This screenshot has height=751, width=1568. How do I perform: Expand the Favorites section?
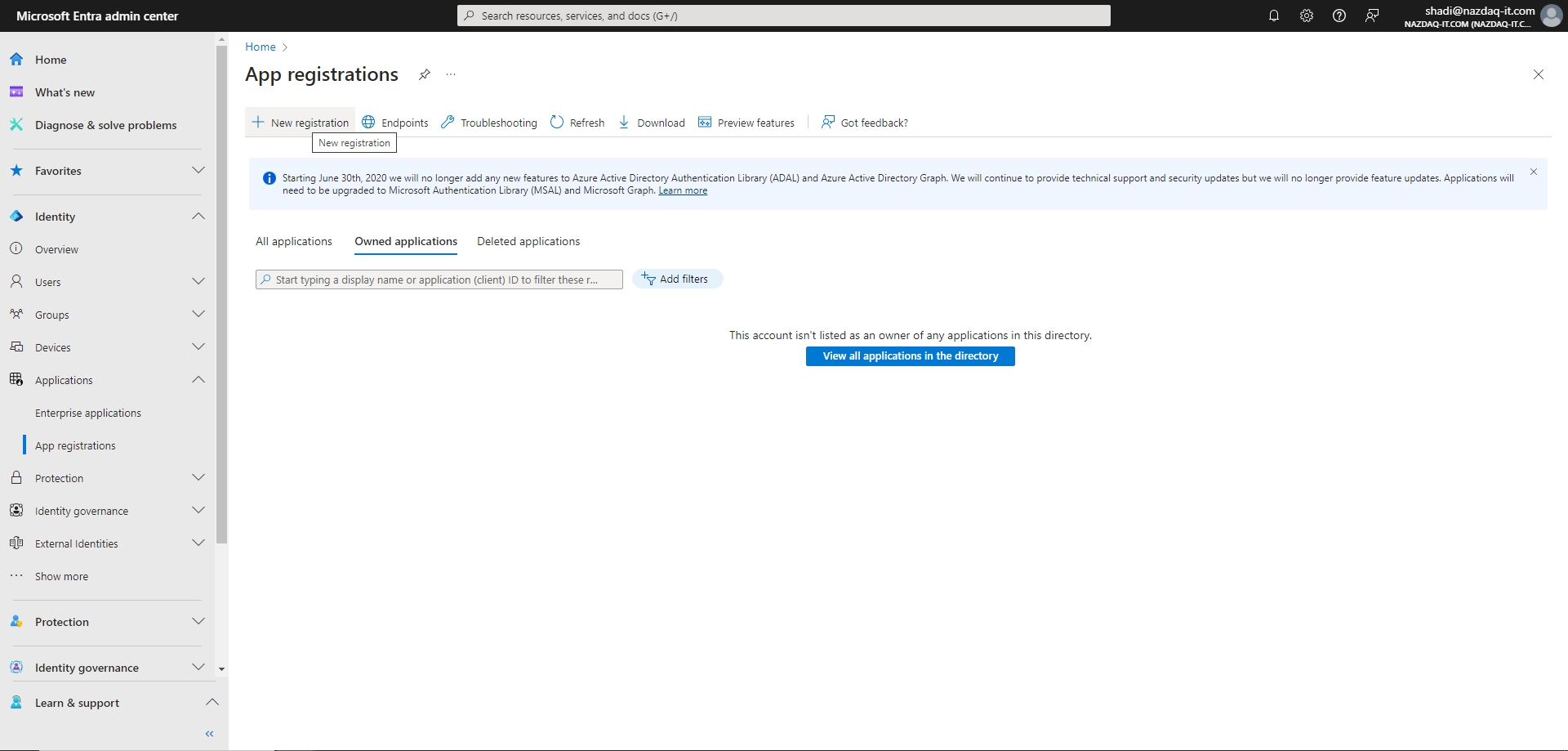[x=198, y=171]
